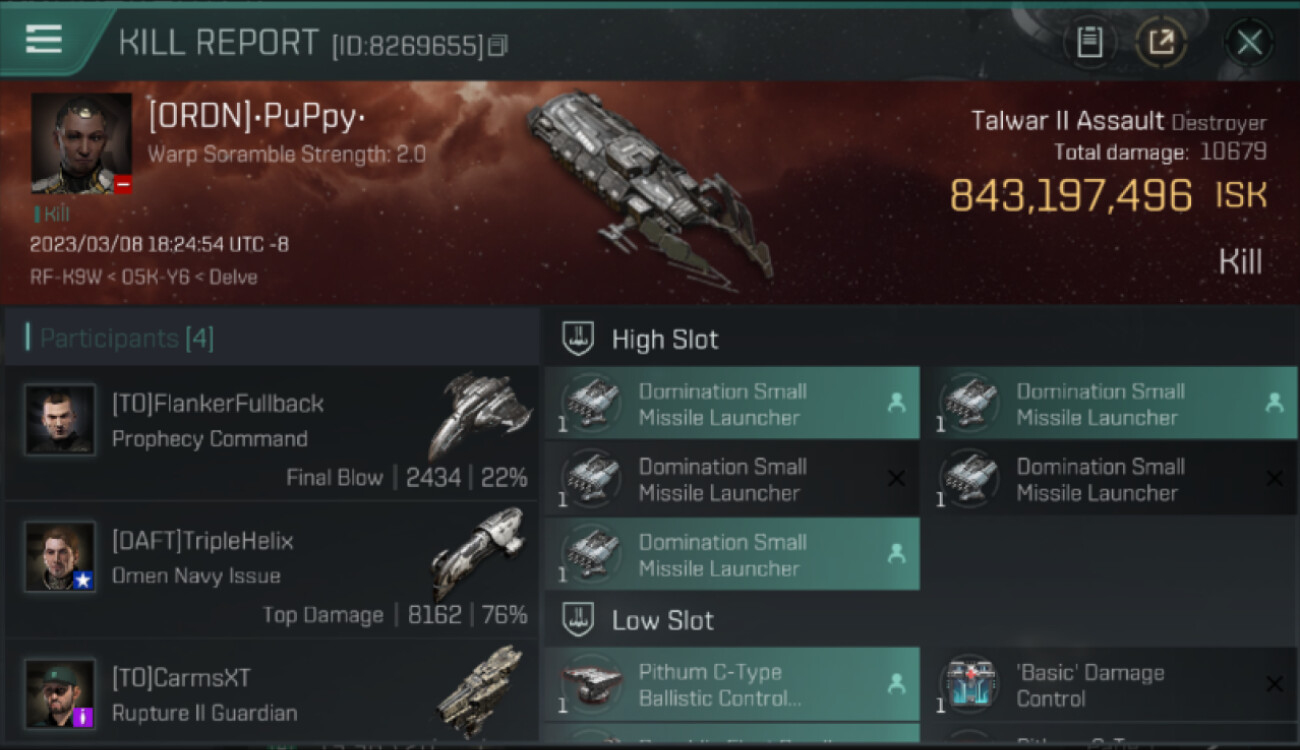Open the clipboard notes icon

pos(1089,43)
